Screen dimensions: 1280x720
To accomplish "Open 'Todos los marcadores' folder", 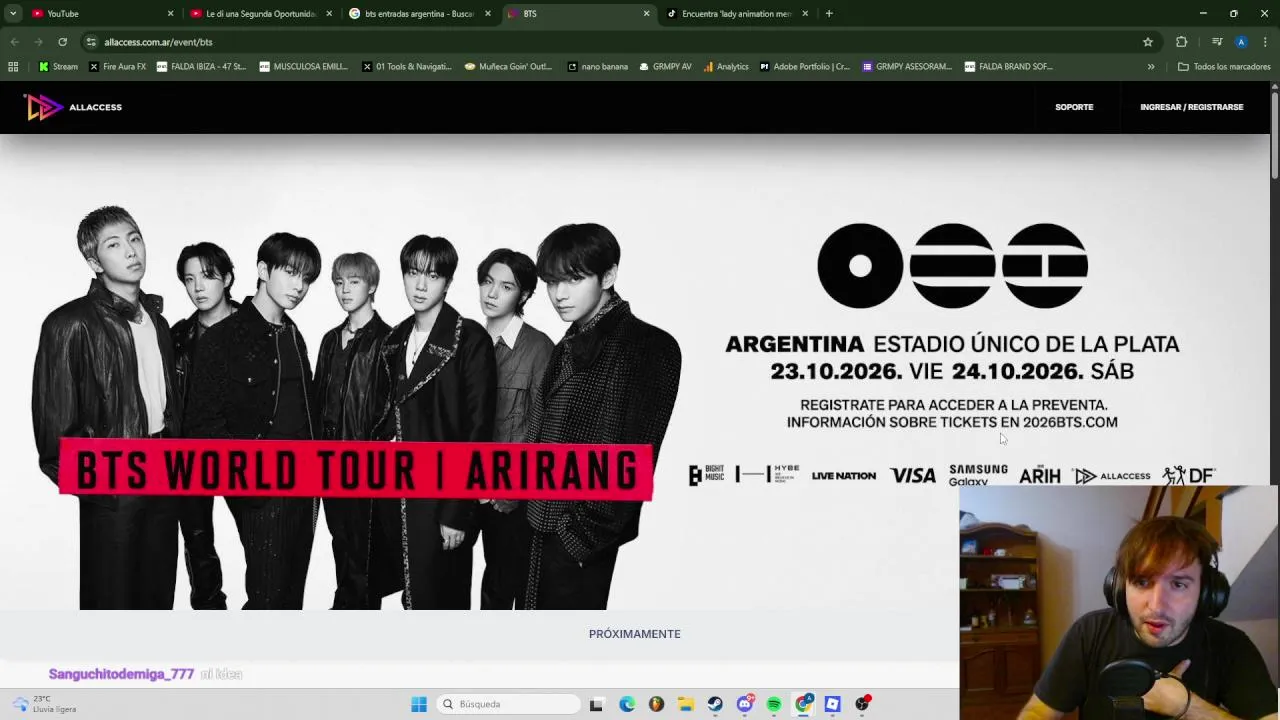I will [1224, 67].
